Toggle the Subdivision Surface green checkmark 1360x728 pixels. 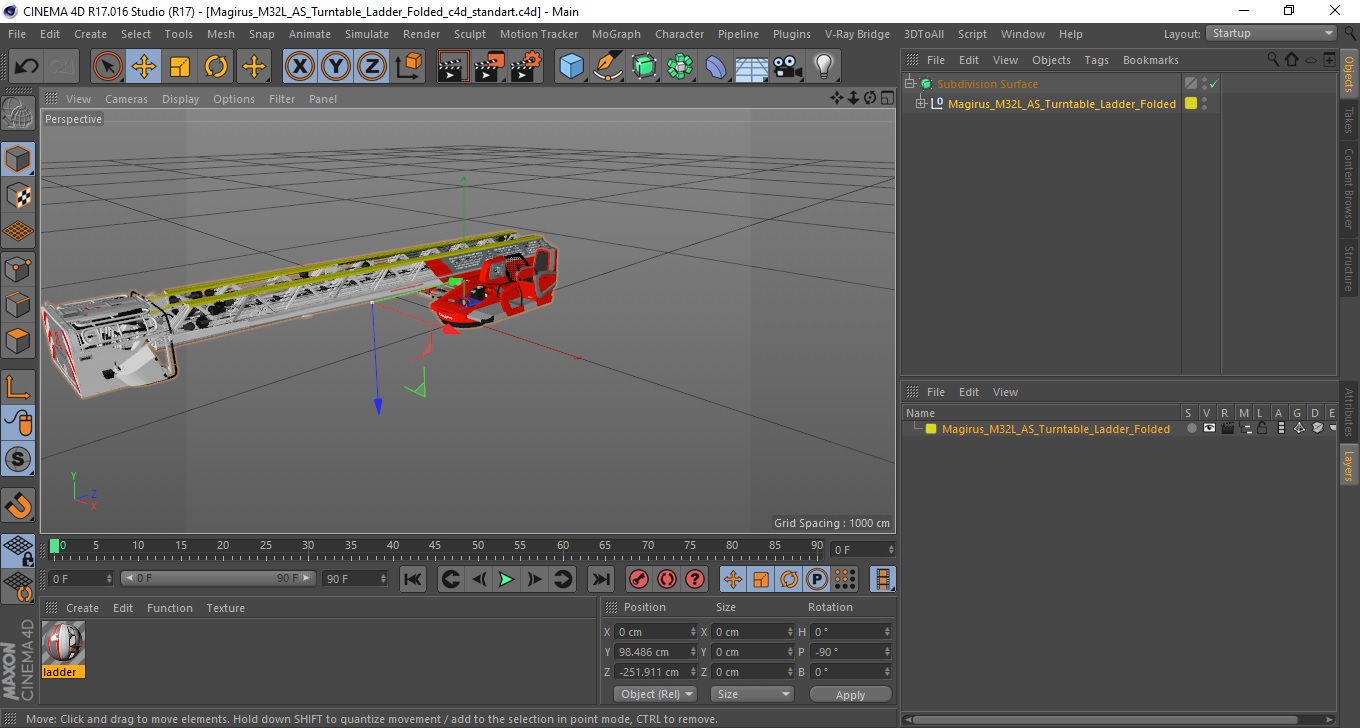pyautogui.click(x=1213, y=84)
